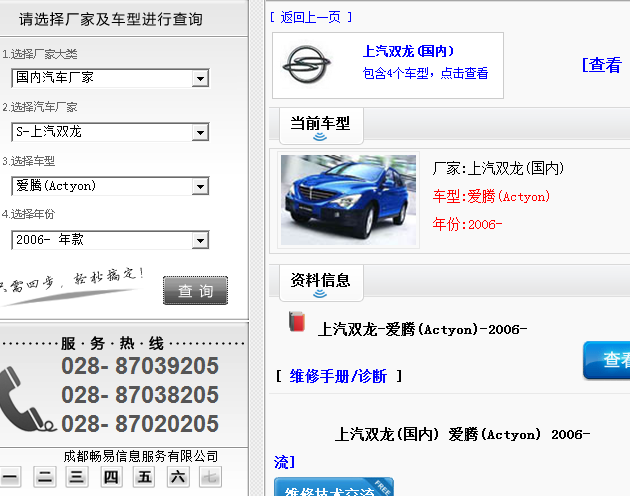The image size is (630, 496).
Task: Click the 流] link text
Action: pyautogui.click(x=284, y=462)
